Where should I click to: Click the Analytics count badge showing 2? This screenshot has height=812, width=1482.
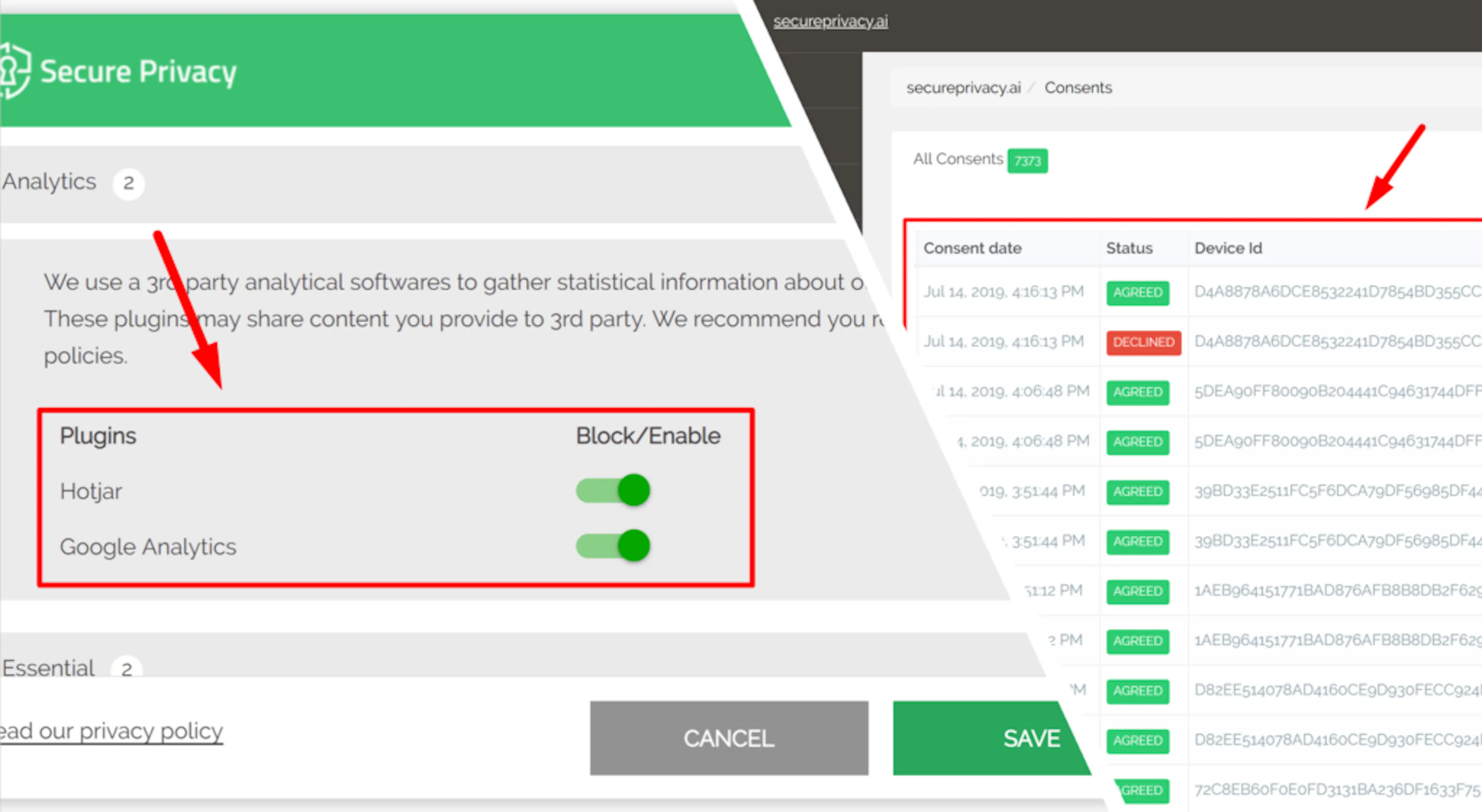(x=129, y=183)
